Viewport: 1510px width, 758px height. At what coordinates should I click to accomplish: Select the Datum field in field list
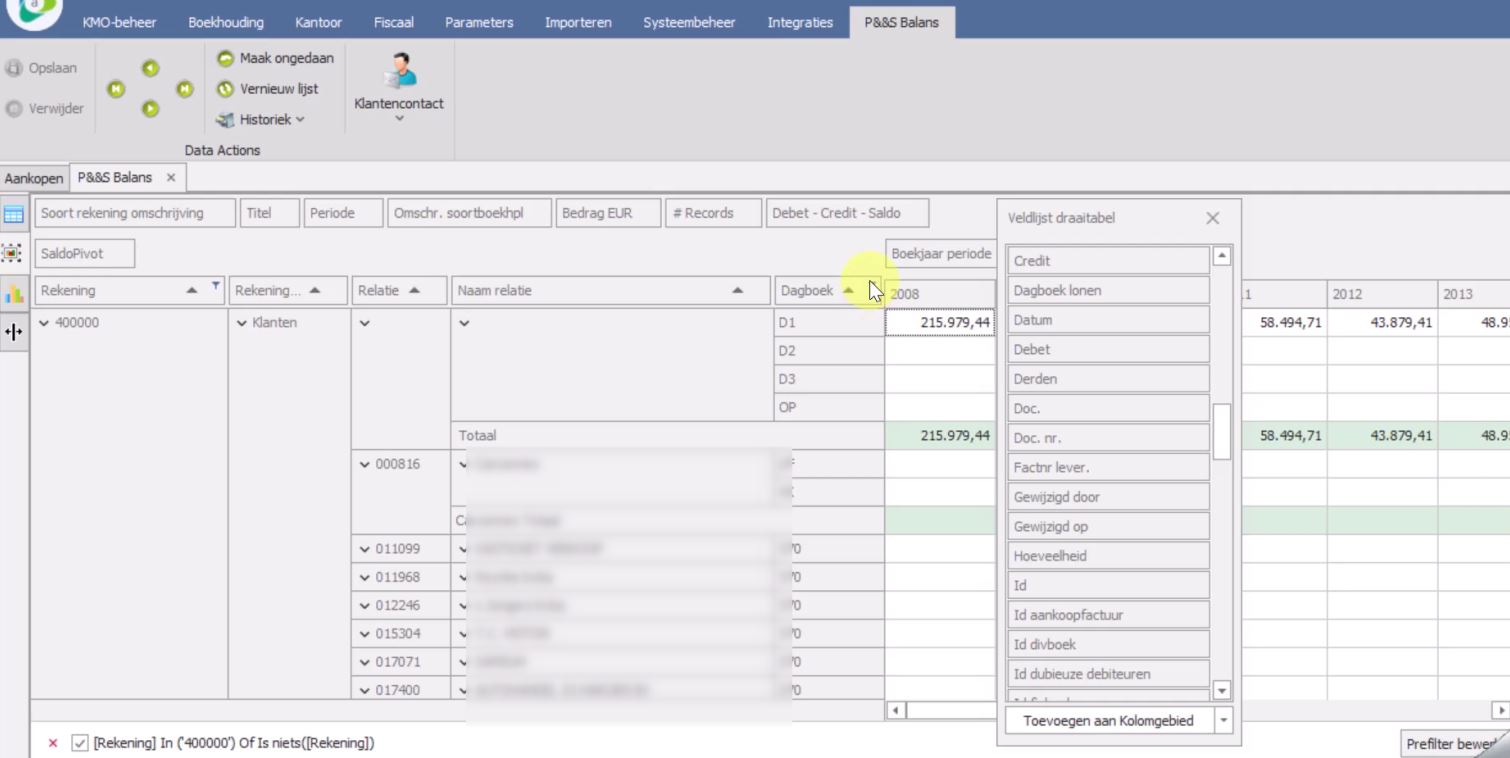pos(1108,320)
